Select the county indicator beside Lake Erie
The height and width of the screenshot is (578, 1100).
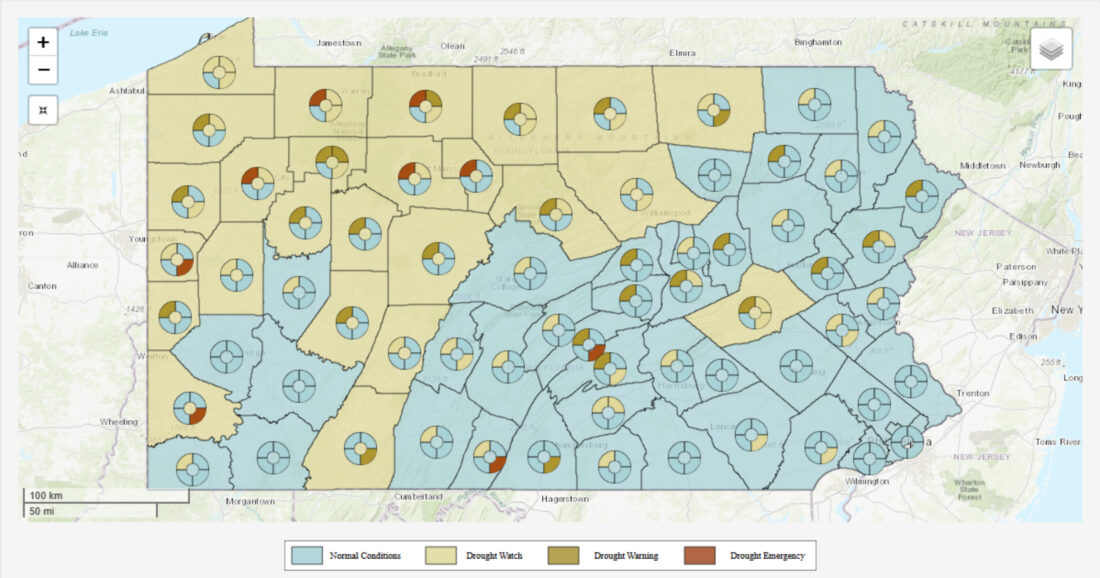[x=218, y=72]
